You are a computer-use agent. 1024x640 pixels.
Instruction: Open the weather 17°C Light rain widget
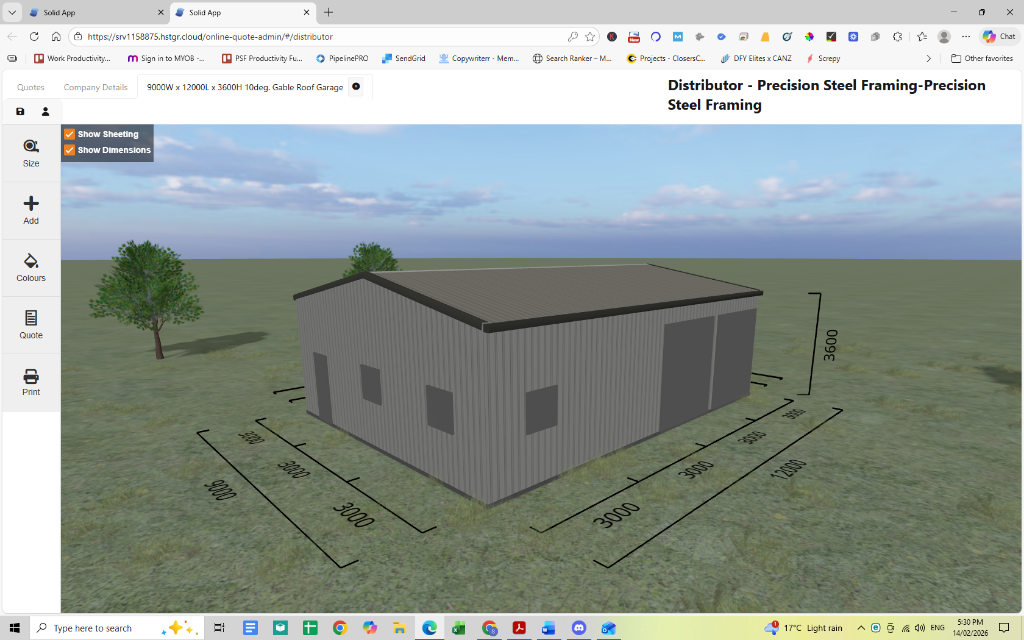(x=805, y=628)
